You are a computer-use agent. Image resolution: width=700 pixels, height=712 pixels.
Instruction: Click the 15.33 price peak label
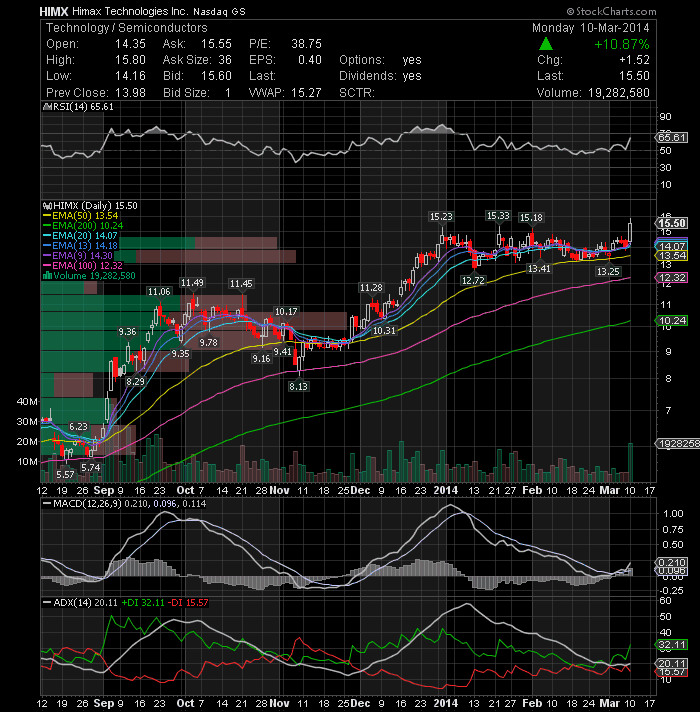coord(498,216)
